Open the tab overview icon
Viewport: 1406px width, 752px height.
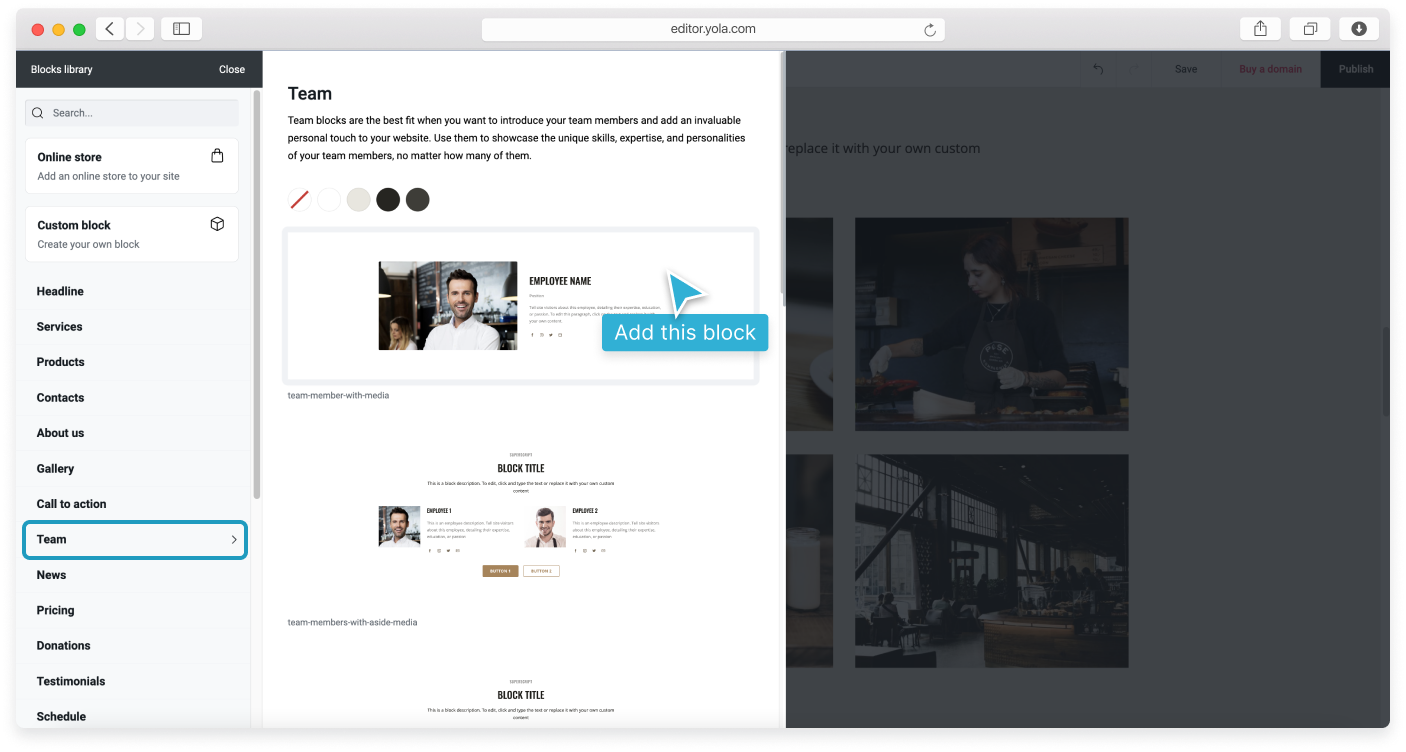1310,29
